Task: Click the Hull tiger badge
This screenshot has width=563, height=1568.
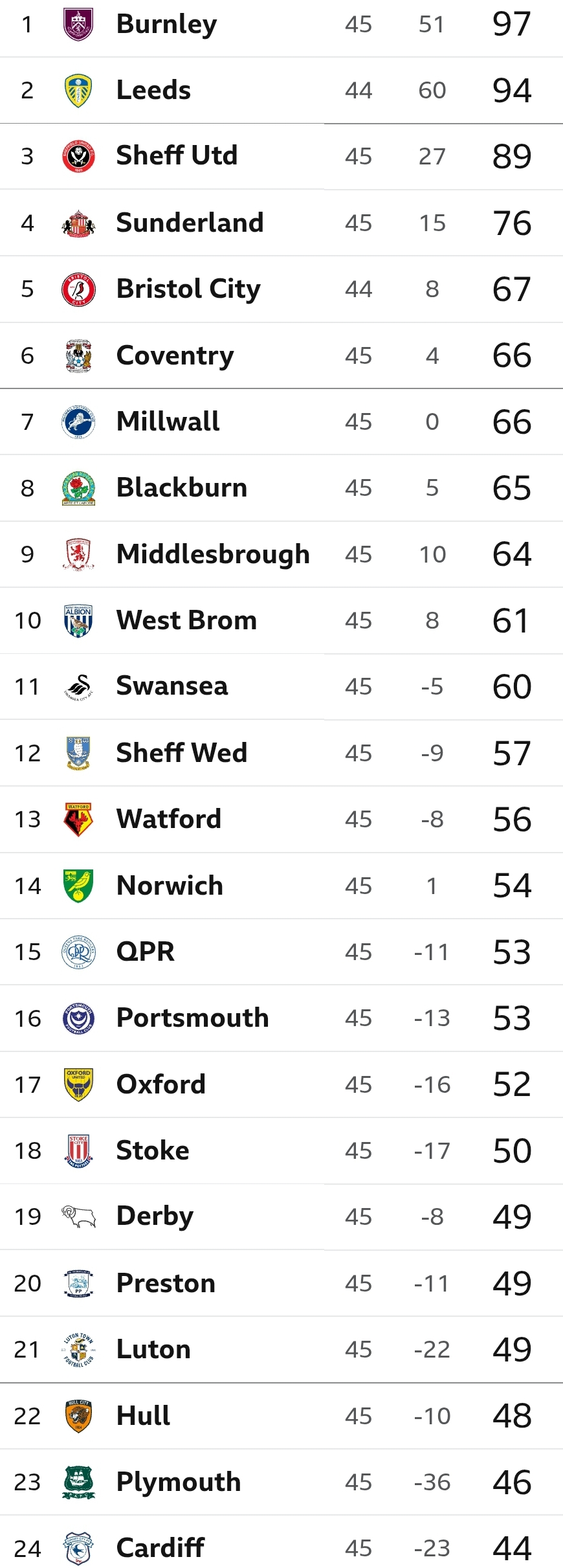Action: (x=78, y=1416)
